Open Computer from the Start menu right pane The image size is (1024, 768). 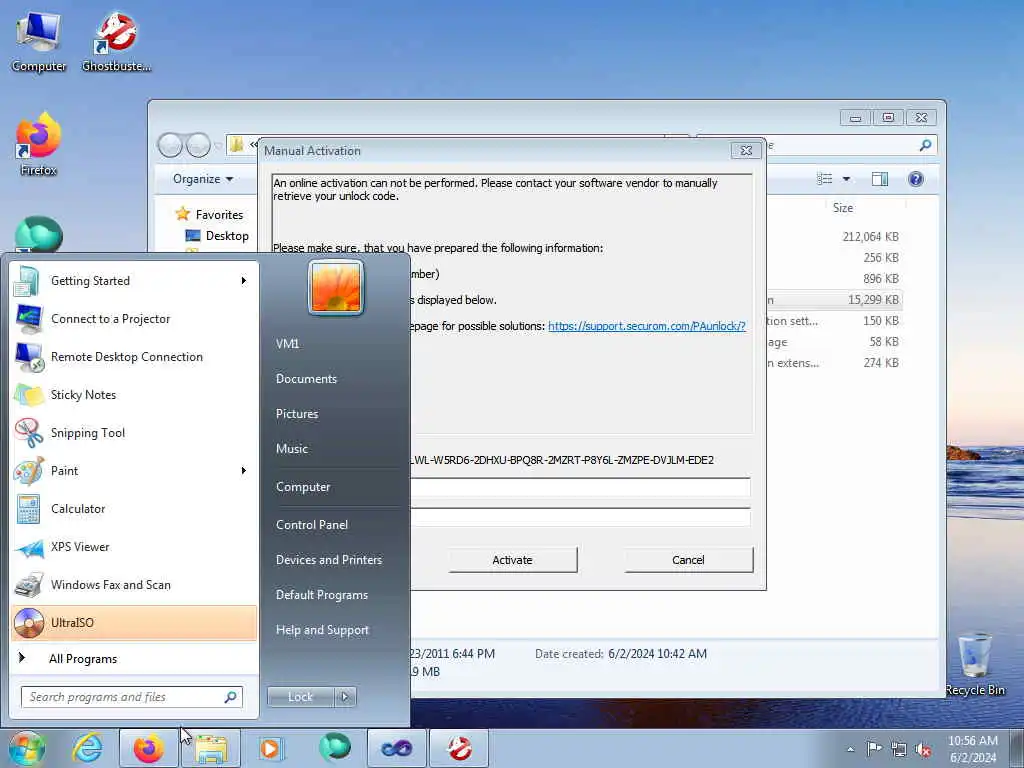pos(303,487)
